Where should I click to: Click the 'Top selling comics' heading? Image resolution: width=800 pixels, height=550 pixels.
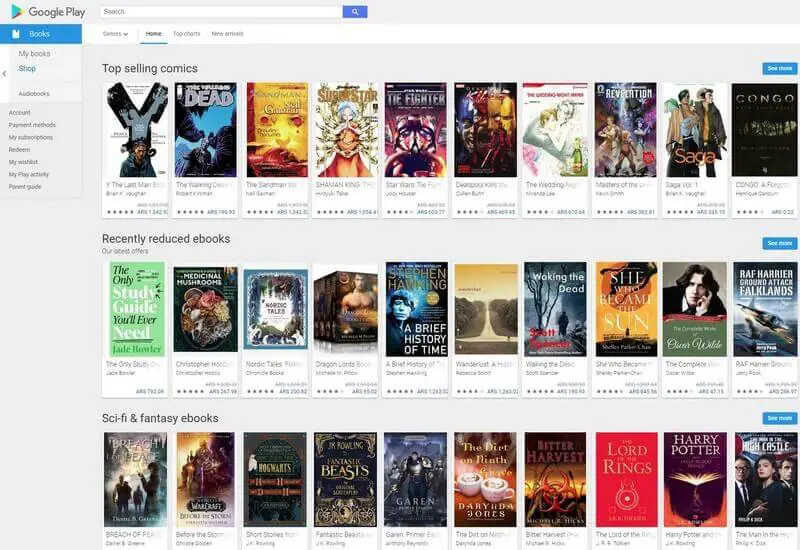[x=149, y=68]
